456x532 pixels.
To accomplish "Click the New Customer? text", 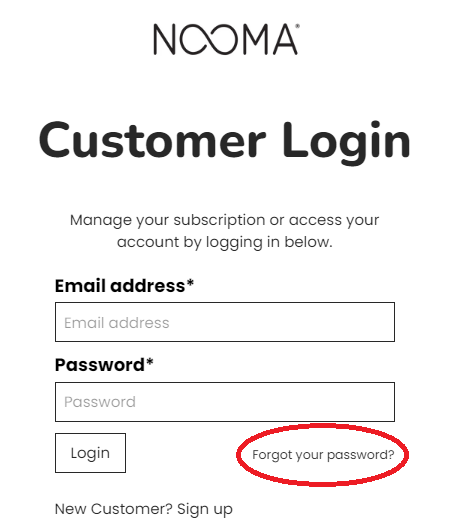I will point(114,509).
